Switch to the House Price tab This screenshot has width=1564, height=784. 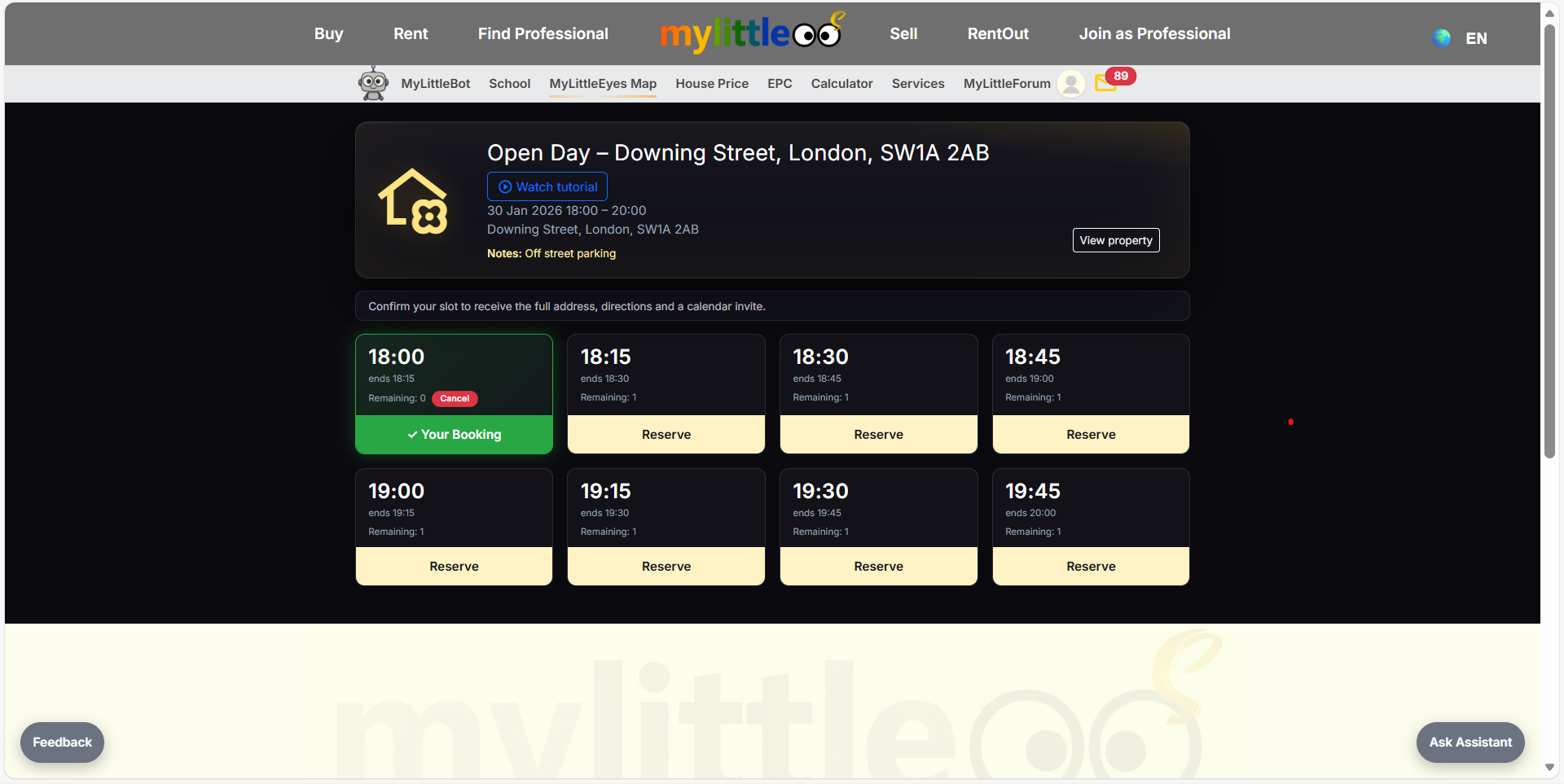click(711, 83)
